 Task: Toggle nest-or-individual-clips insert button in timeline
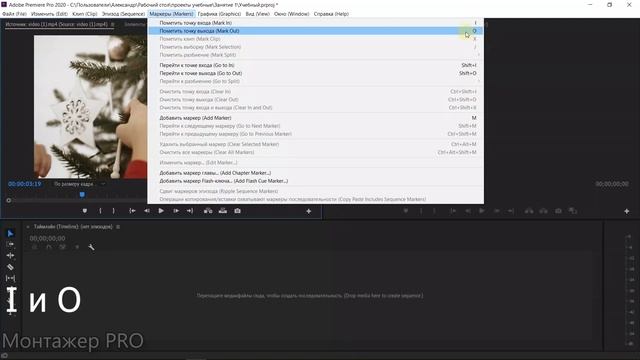pos(35,247)
